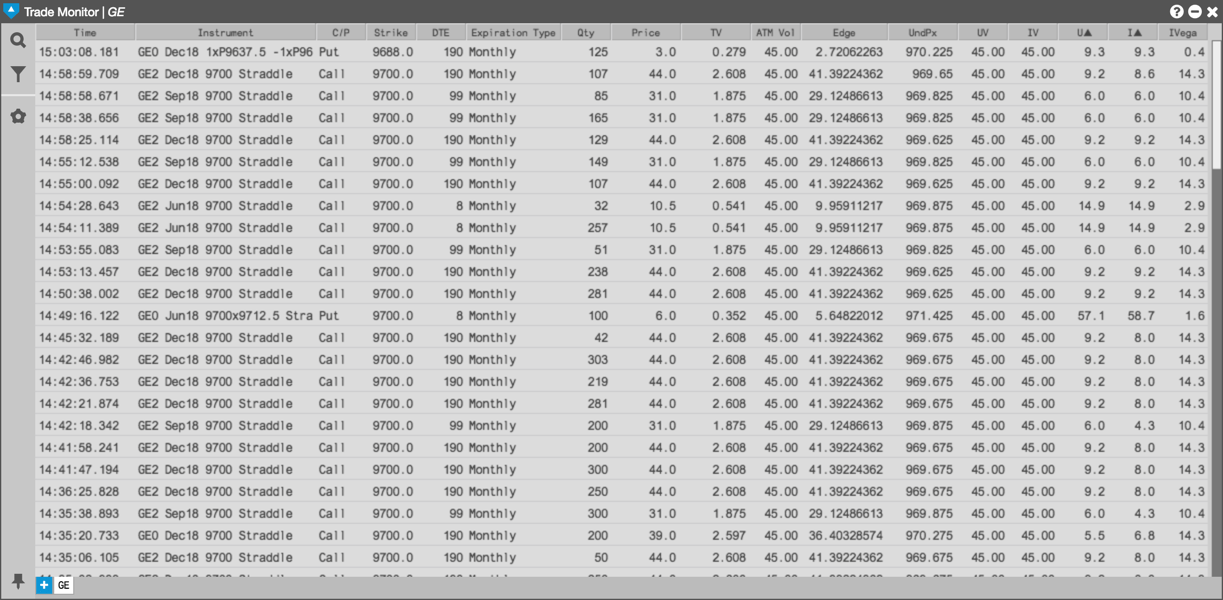This screenshot has width=1223, height=600.
Task: Open the filter funnel icon
Action: (x=18, y=75)
